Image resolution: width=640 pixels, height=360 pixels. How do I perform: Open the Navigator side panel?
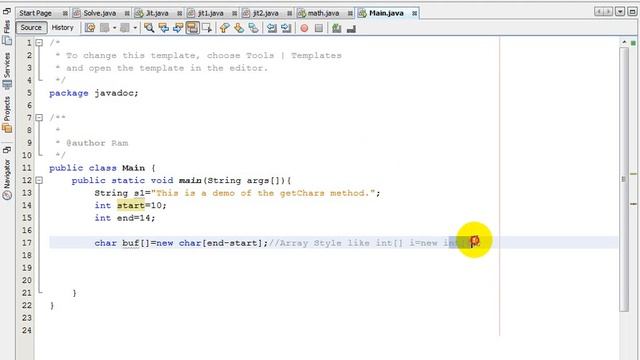click(x=7, y=179)
